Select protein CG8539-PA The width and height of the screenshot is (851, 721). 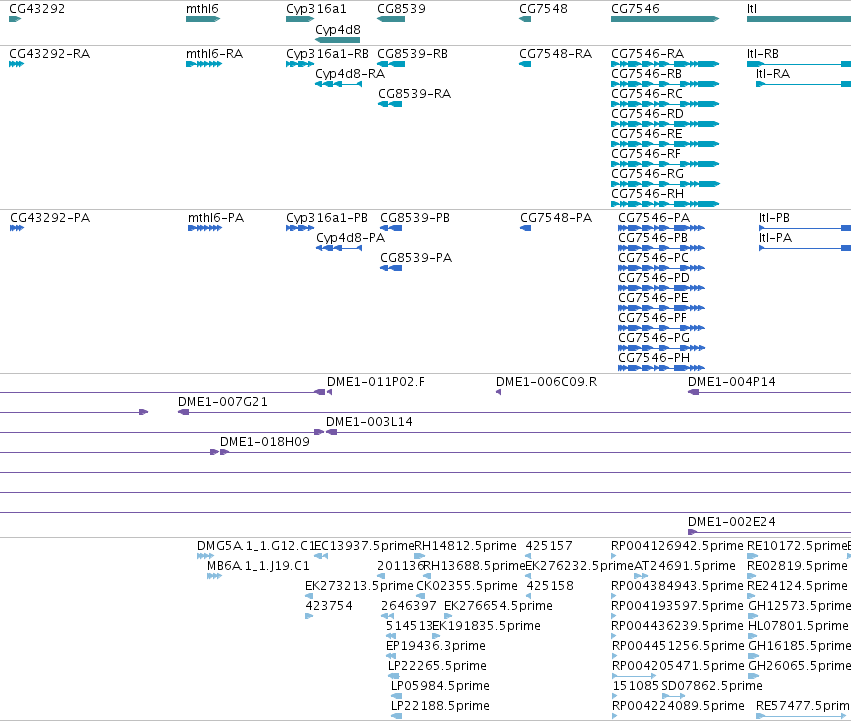point(391,268)
